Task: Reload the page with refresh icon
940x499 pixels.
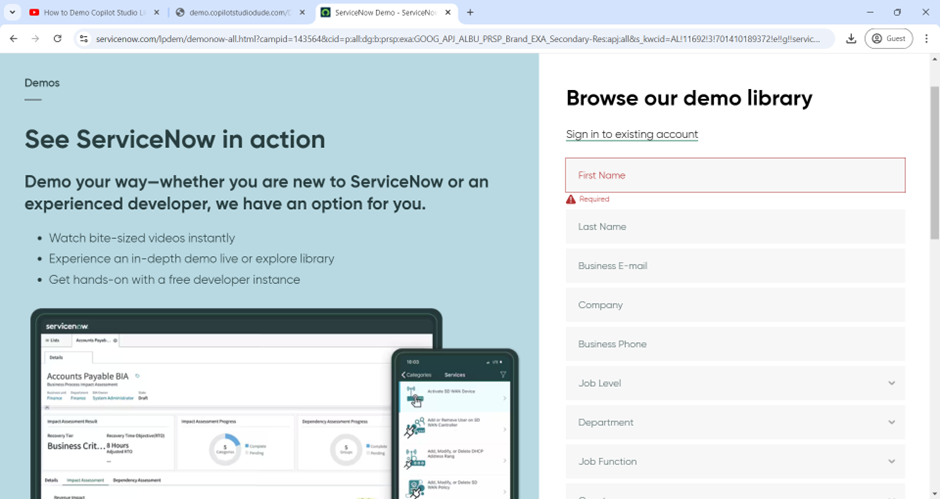Action: [58, 39]
